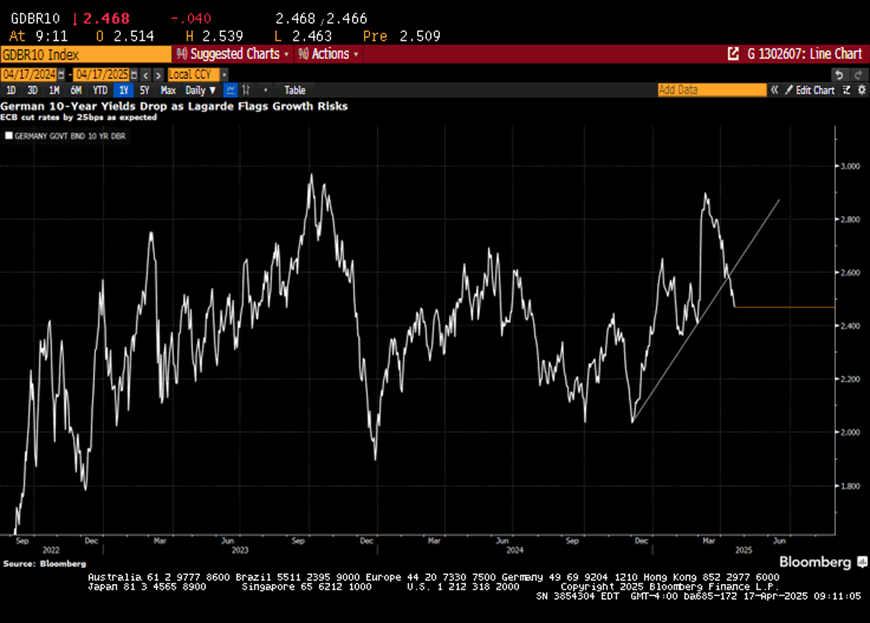Click the redo arrow icon
Screen dimensions: 870x623
pos(858,75)
